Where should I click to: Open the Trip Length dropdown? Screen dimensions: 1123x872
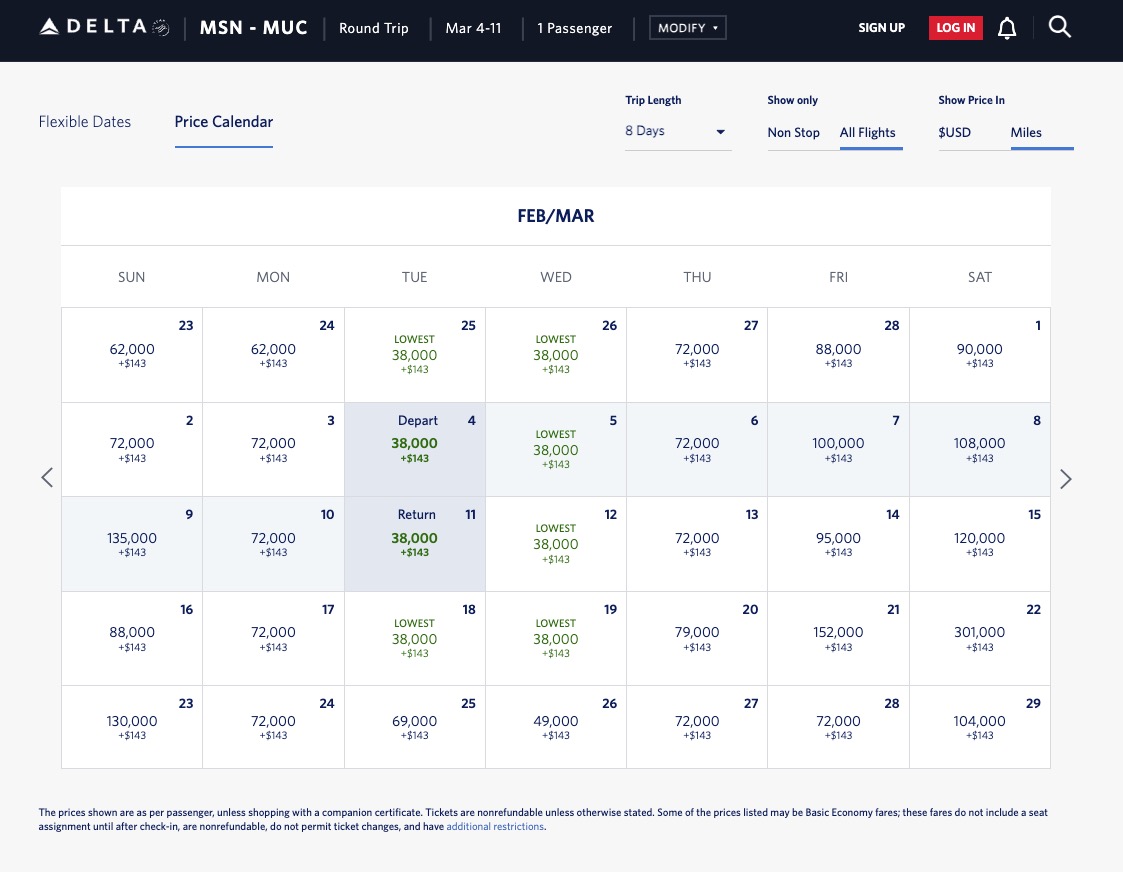[678, 130]
